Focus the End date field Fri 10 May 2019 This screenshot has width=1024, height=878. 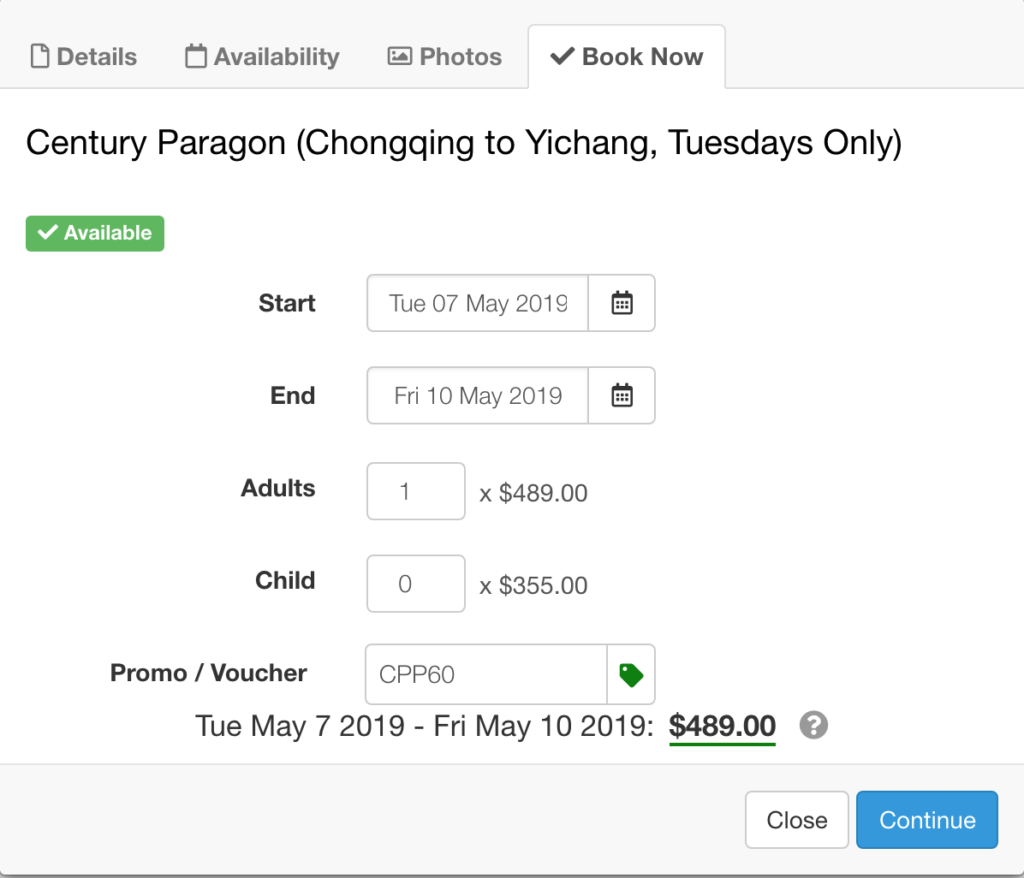pos(478,396)
